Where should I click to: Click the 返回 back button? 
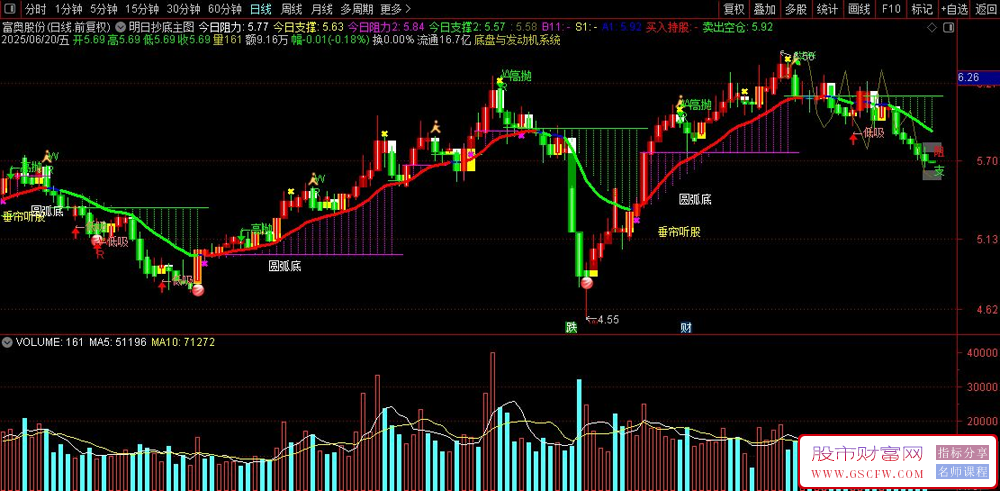985,9
